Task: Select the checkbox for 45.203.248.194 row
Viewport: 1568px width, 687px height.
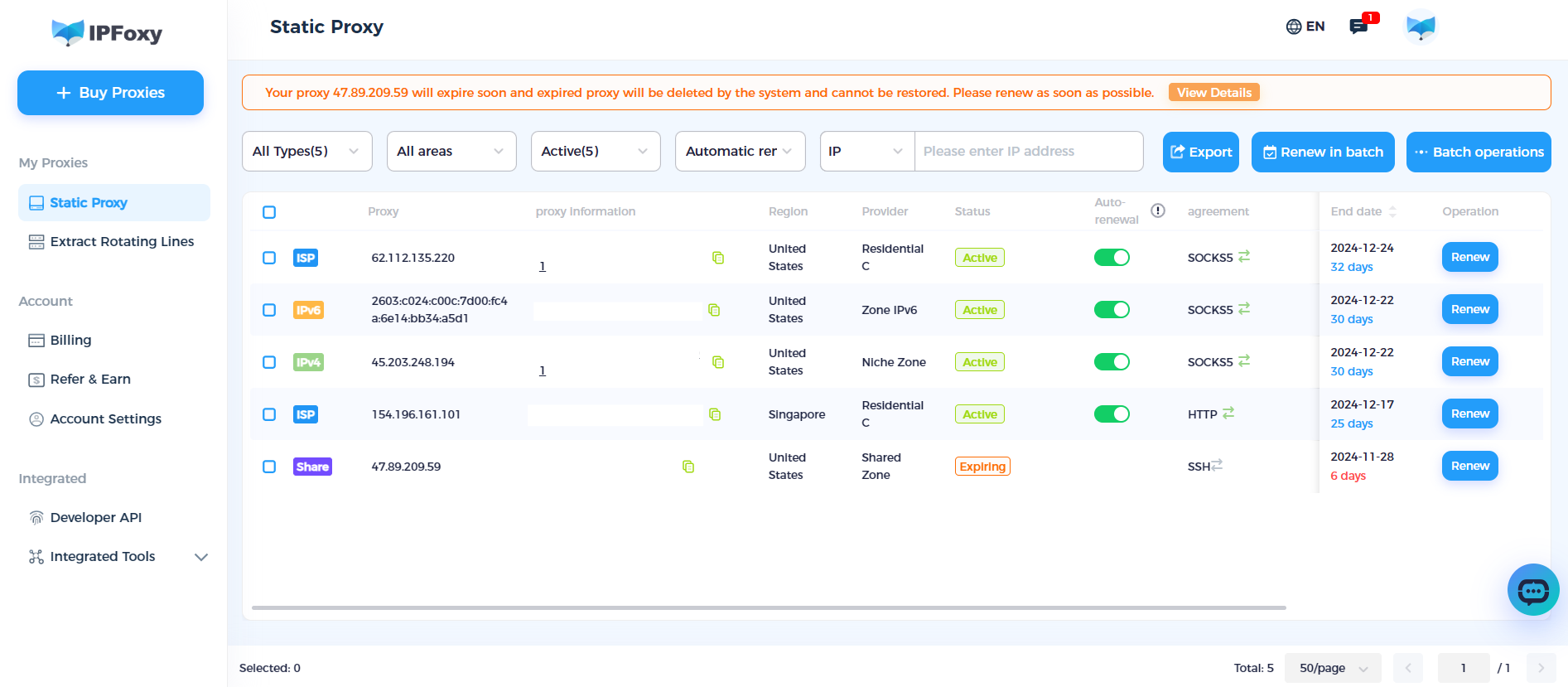Action: [x=269, y=362]
